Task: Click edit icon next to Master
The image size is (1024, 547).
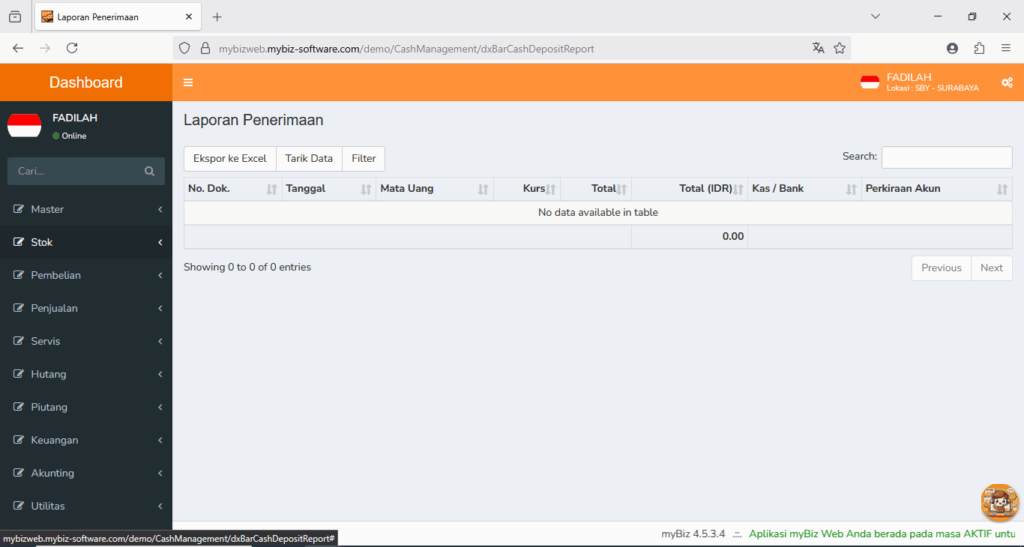Action: (18, 209)
